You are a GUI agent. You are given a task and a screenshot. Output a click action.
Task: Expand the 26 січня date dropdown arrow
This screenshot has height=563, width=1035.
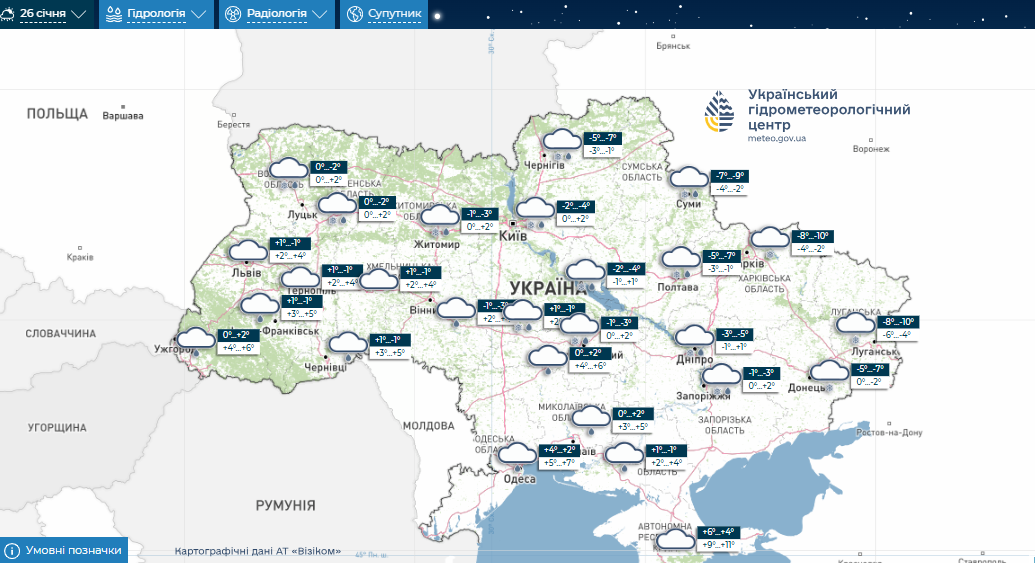79,14
